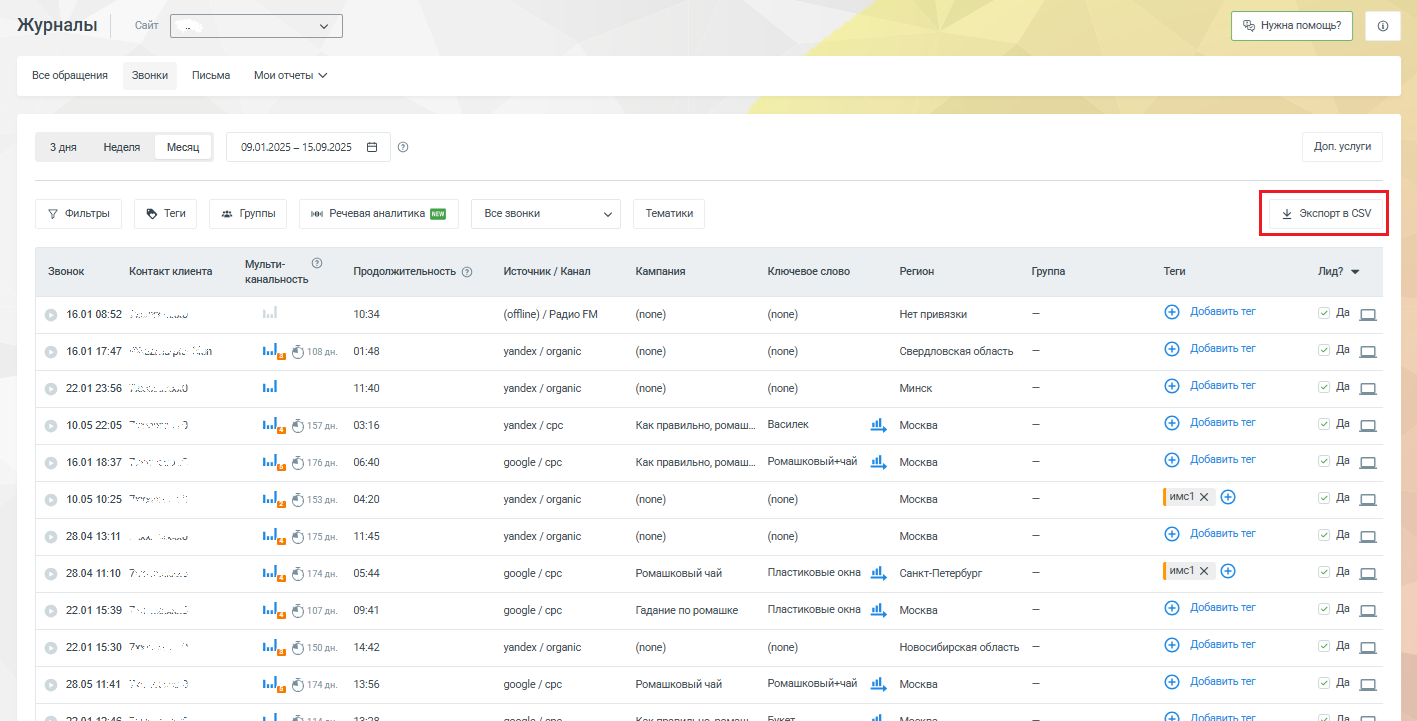Play the call recording from 28.04 11:10
1417x721 pixels.
pyautogui.click(x=51, y=574)
